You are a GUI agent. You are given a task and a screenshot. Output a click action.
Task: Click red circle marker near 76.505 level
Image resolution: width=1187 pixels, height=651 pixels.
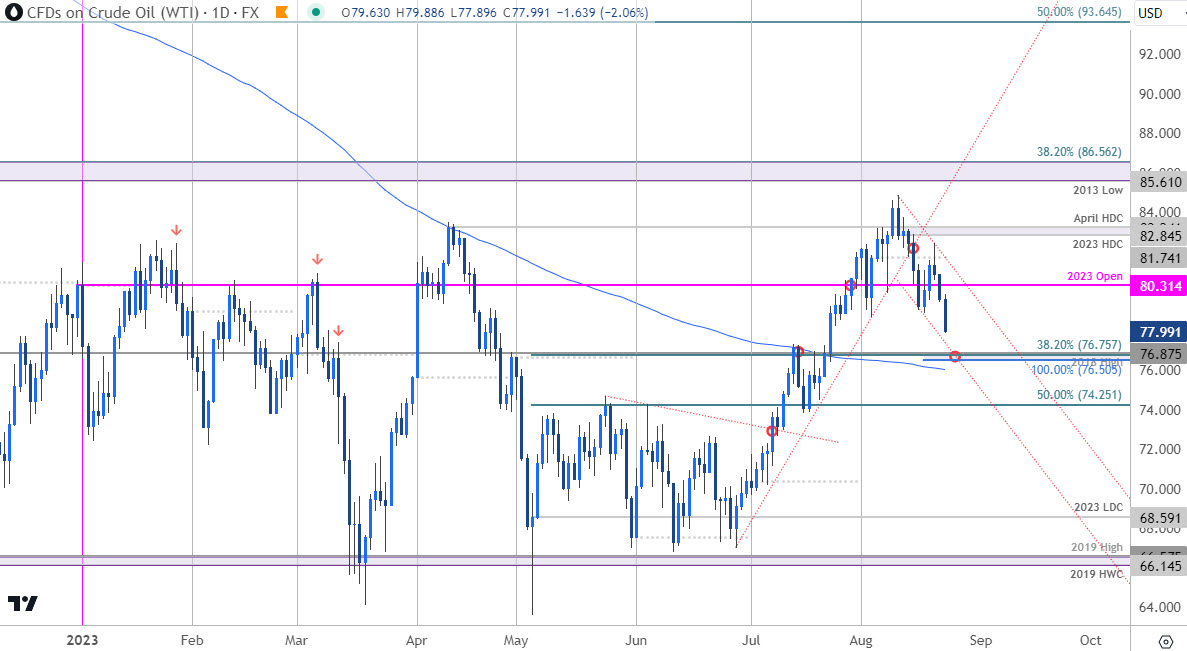(x=955, y=356)
